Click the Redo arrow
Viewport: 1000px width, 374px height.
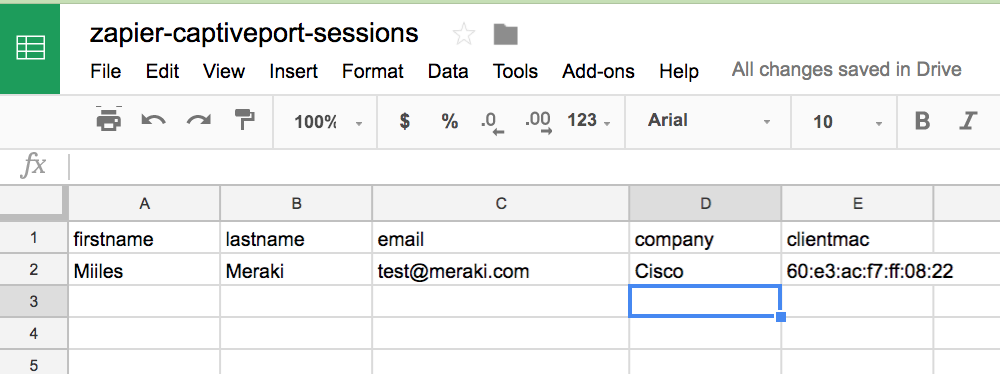tap(198, 120)
